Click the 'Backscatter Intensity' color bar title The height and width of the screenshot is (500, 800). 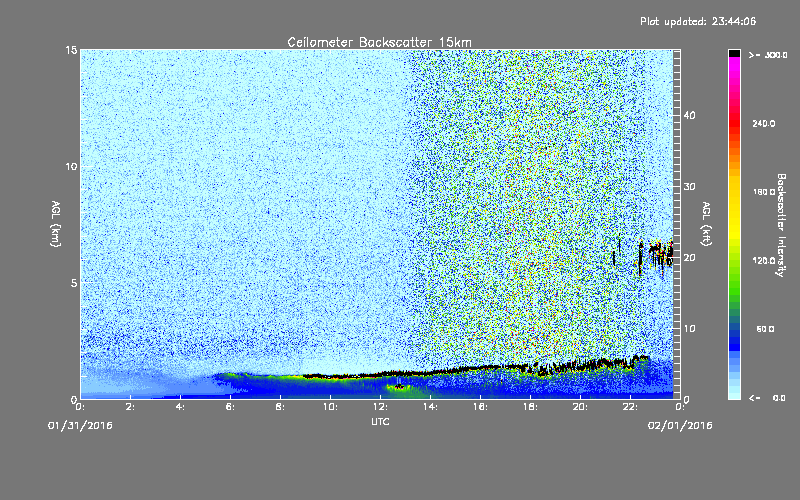[781, 225]
